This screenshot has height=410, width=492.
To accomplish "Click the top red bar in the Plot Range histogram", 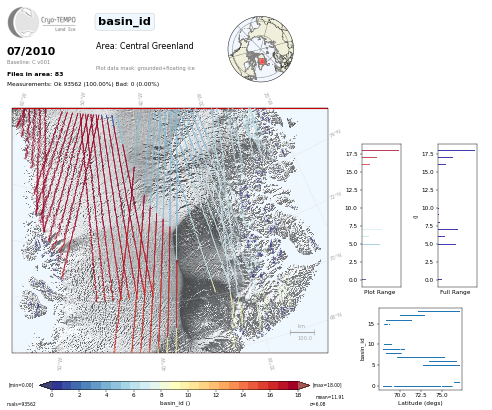I will point(381,150).
